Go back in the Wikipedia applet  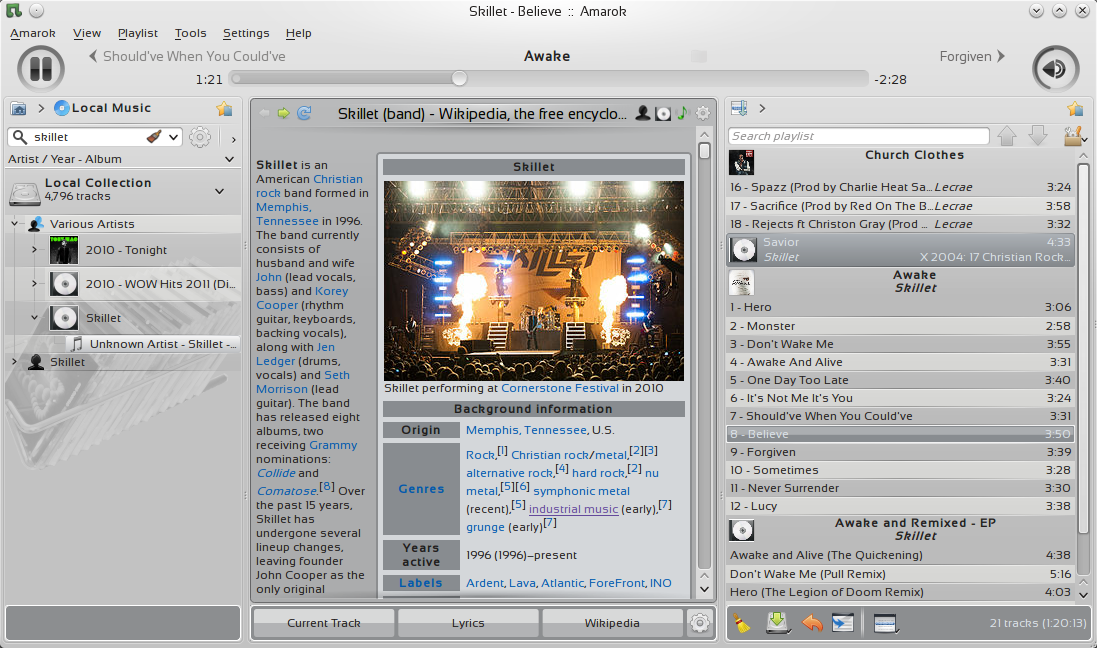(x=264, y=113)
